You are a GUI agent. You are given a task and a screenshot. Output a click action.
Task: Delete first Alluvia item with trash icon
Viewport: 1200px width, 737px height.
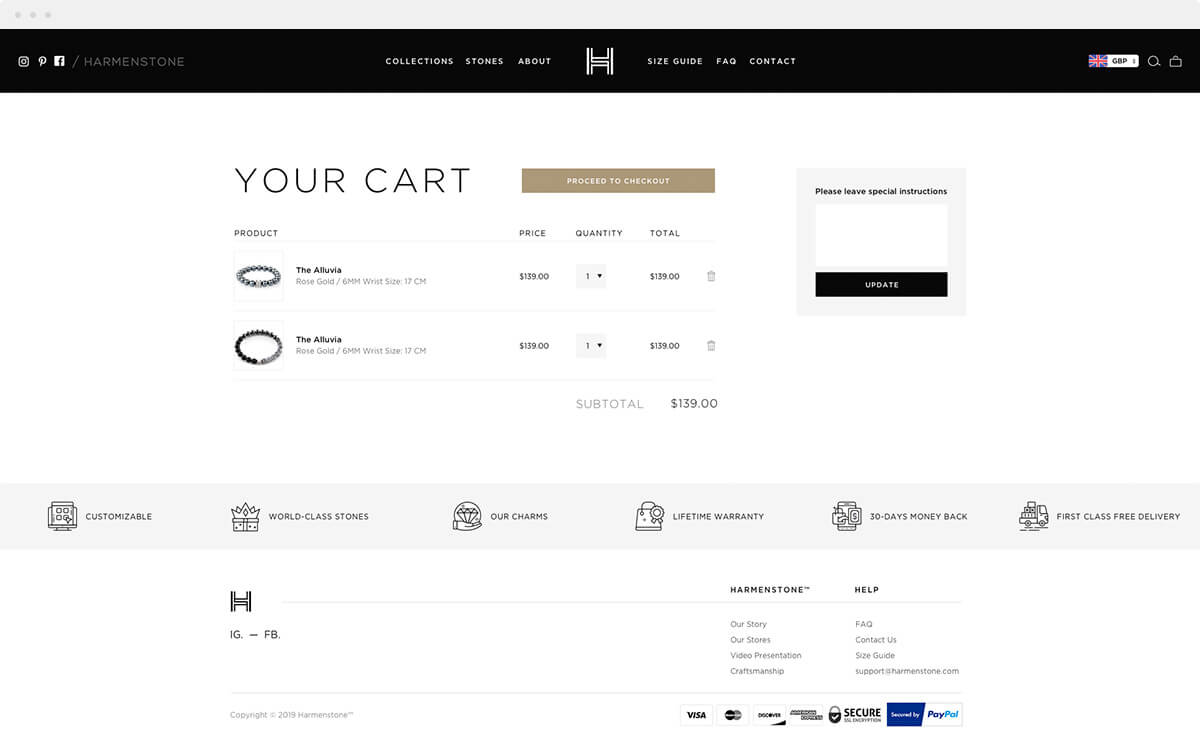click(711, 276)
